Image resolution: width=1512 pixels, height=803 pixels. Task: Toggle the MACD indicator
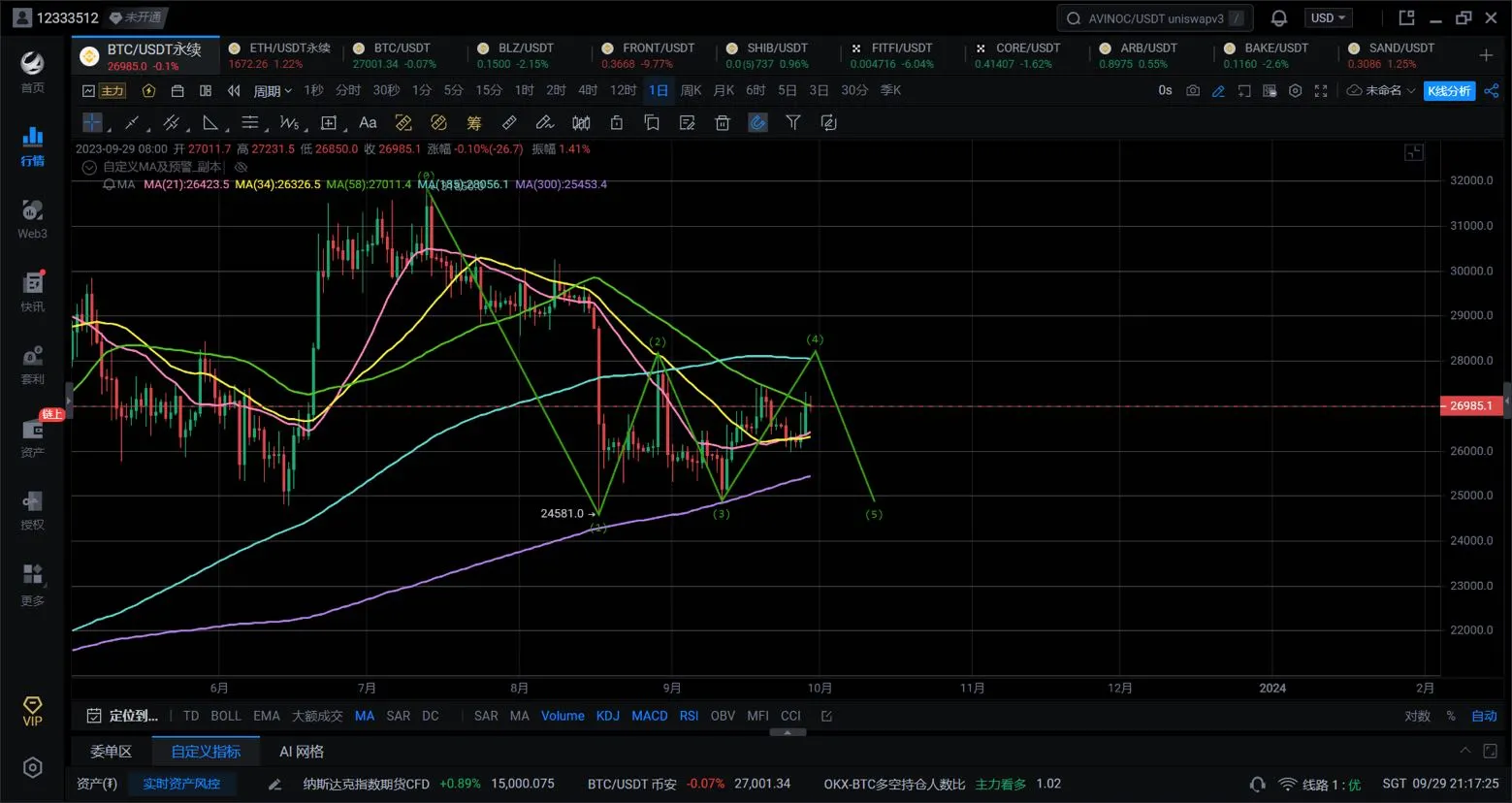click(650, 716)
